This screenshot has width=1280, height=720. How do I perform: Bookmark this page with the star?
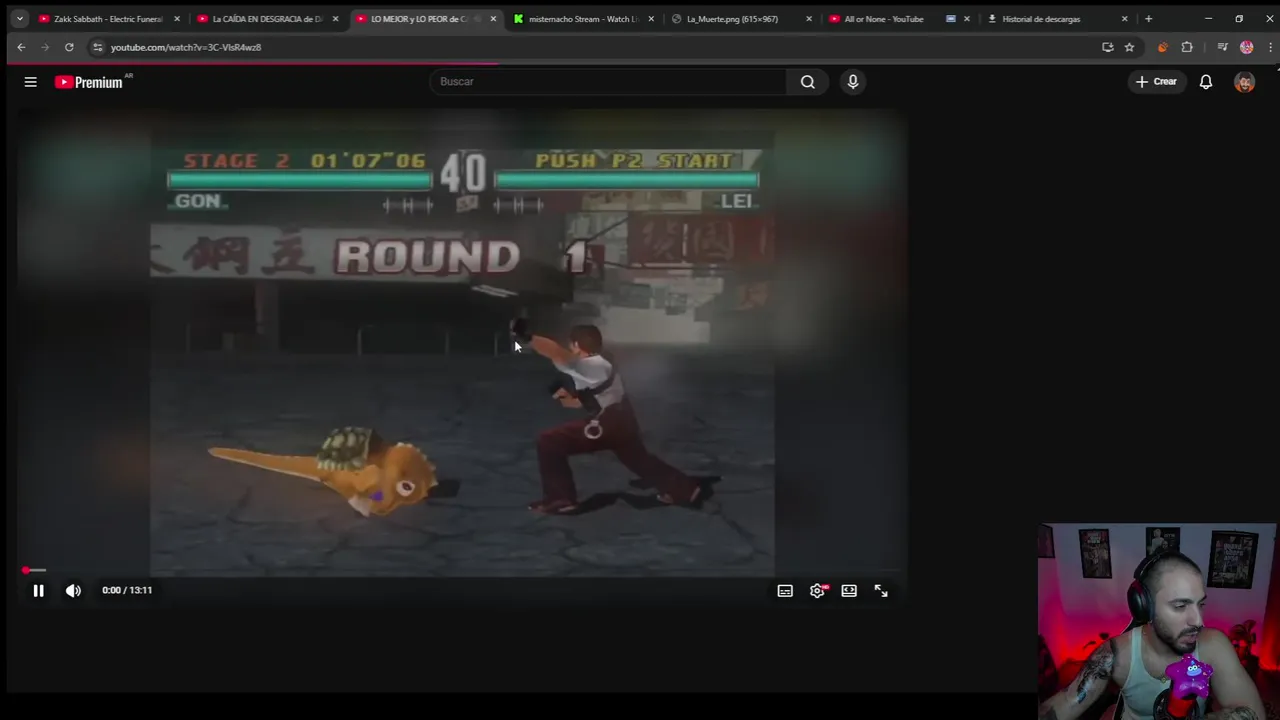pos(1129,47)
